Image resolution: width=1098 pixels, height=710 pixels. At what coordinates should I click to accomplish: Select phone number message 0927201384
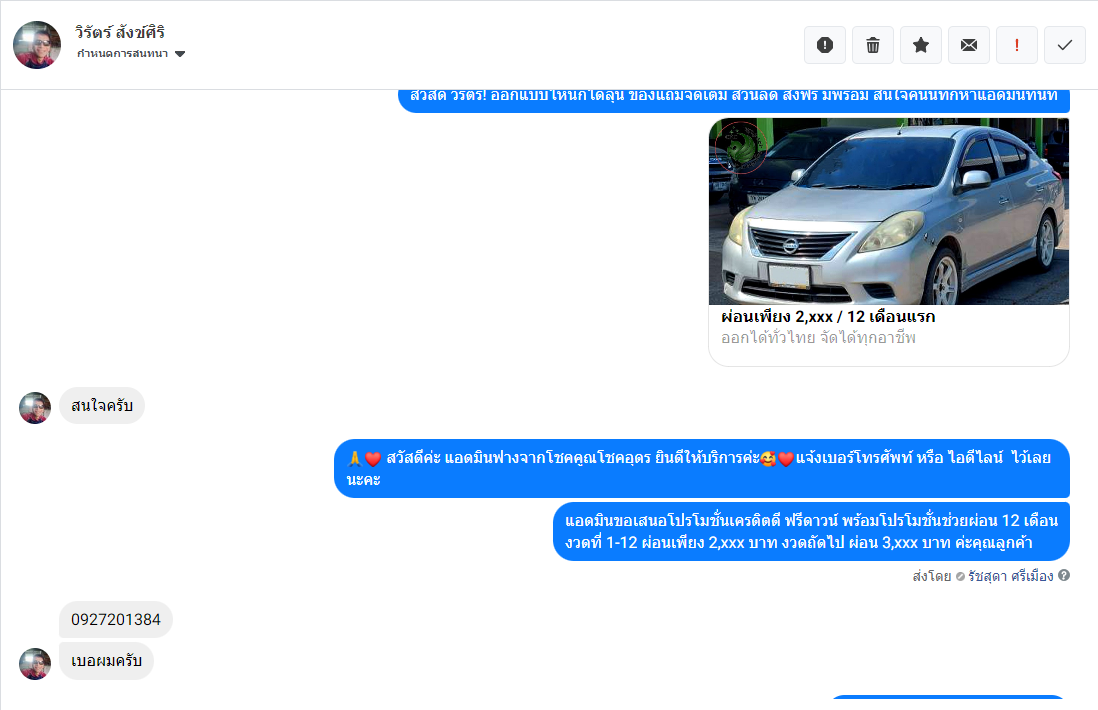coord(116,620)
